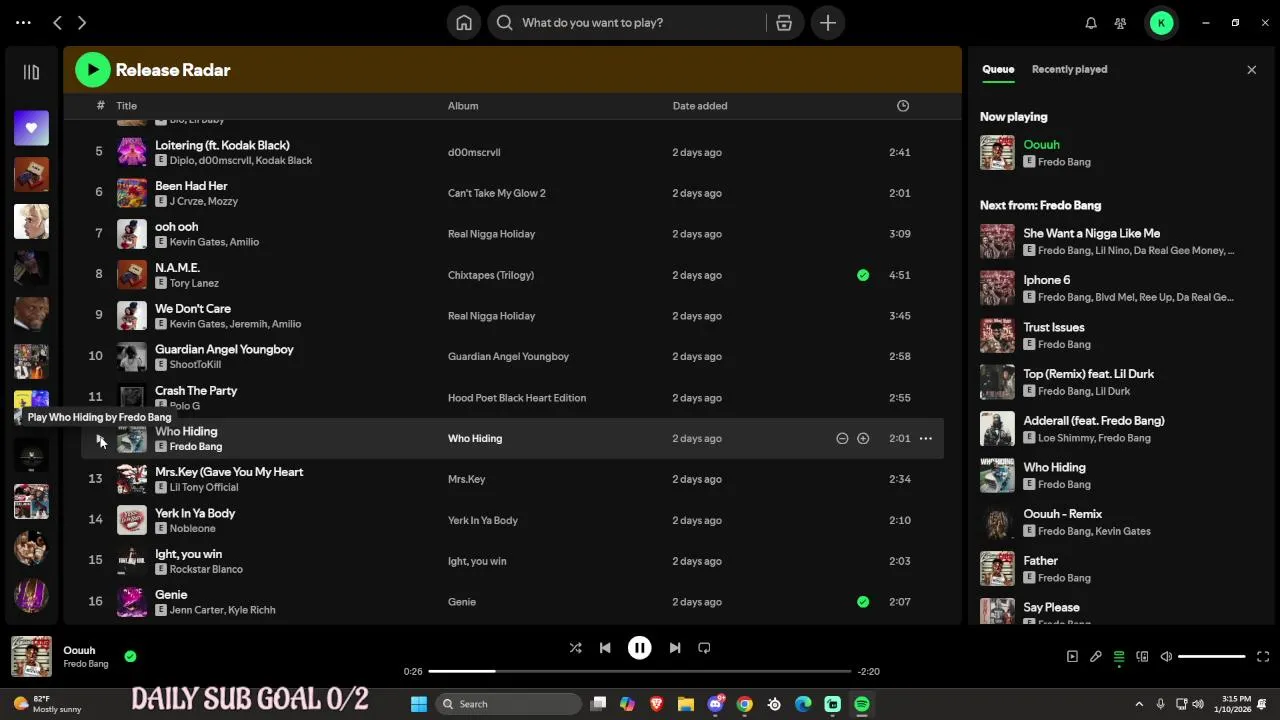Open Discord from taskbar
This screenshot has width=1280, height=720.
click(716, 704)
